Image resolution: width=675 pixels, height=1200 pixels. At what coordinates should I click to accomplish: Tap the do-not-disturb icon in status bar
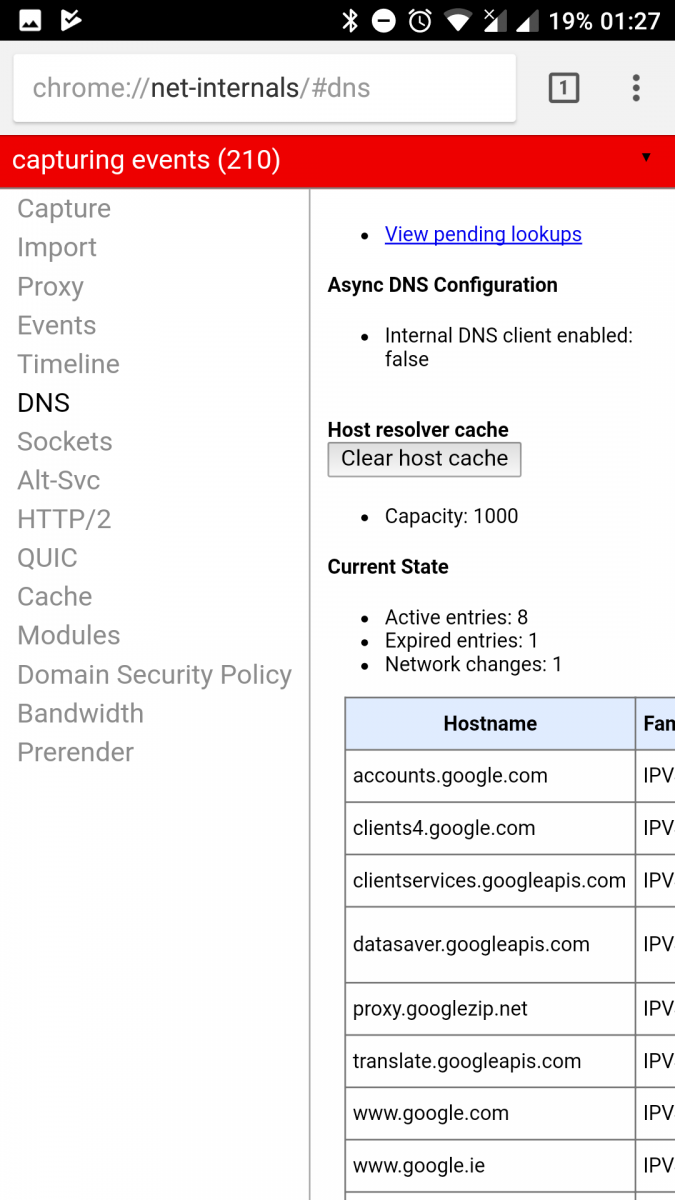tap(384, 20)
